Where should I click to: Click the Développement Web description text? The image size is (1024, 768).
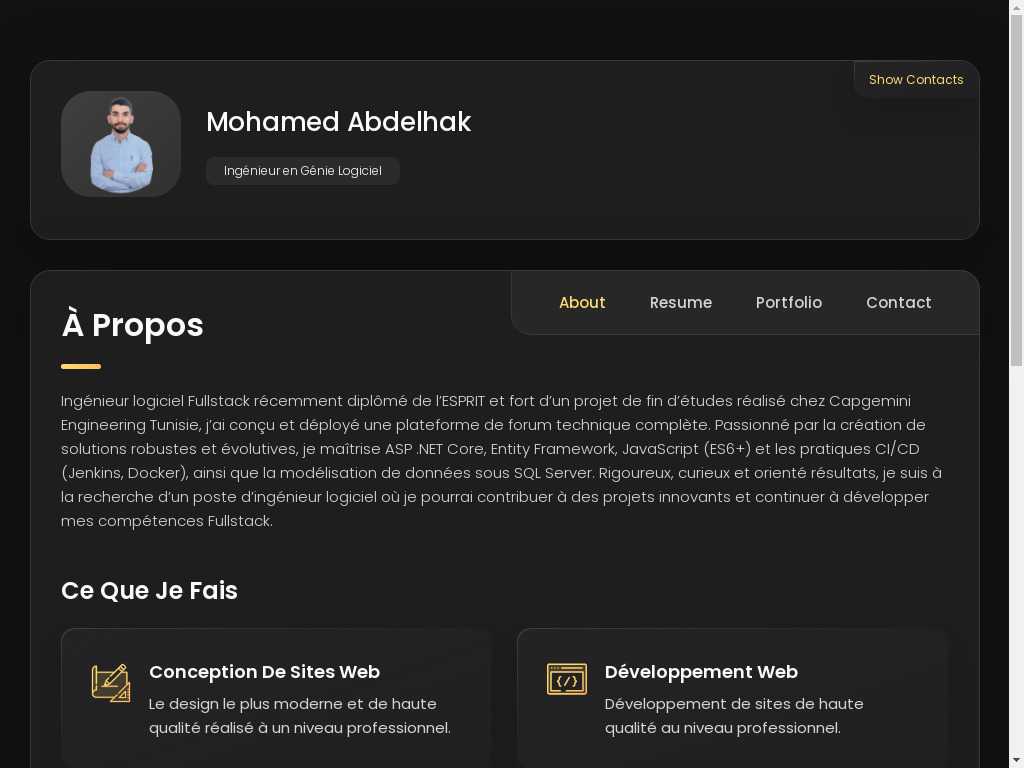tap(733, 716)
